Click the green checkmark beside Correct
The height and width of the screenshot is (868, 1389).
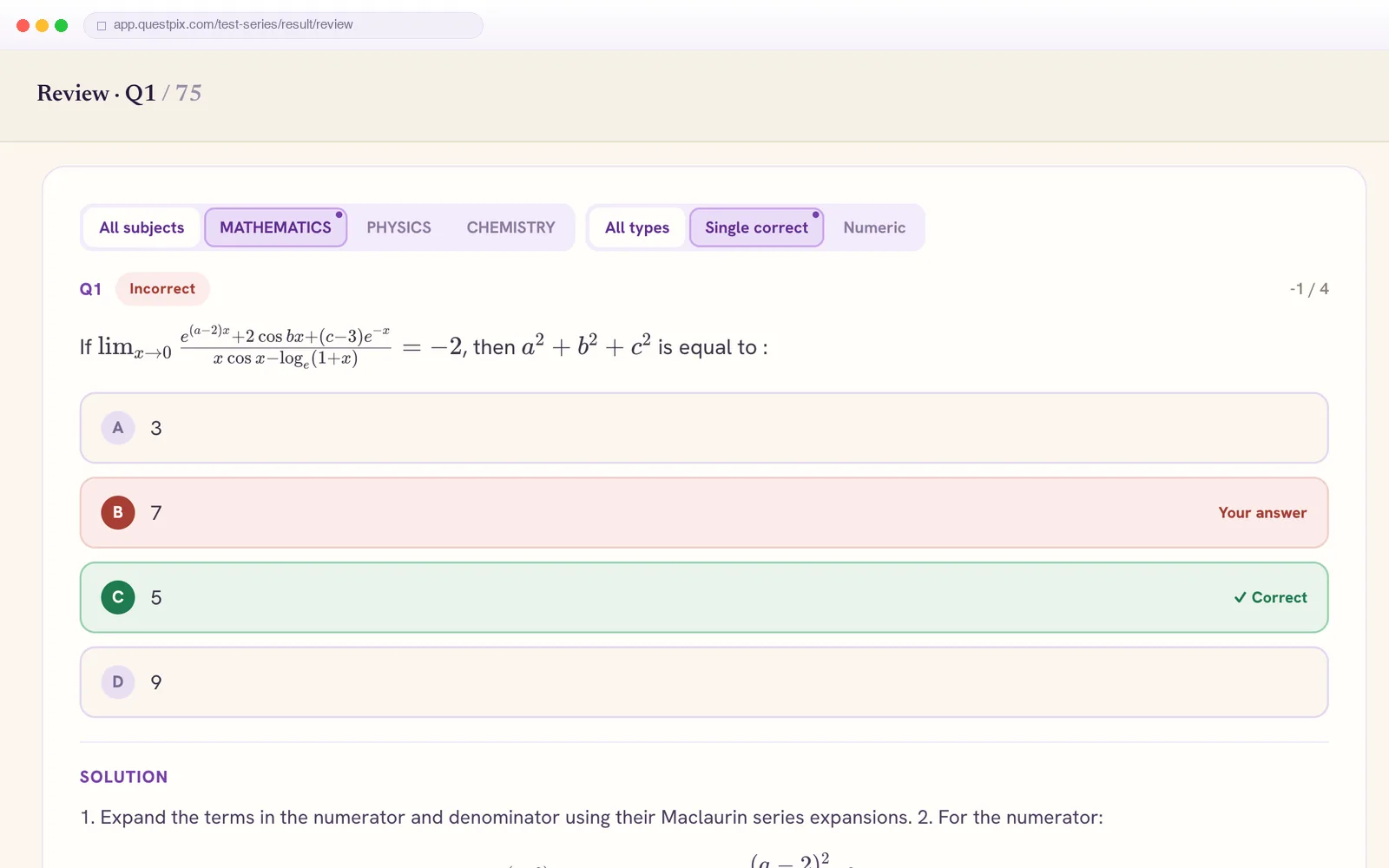1240,597
